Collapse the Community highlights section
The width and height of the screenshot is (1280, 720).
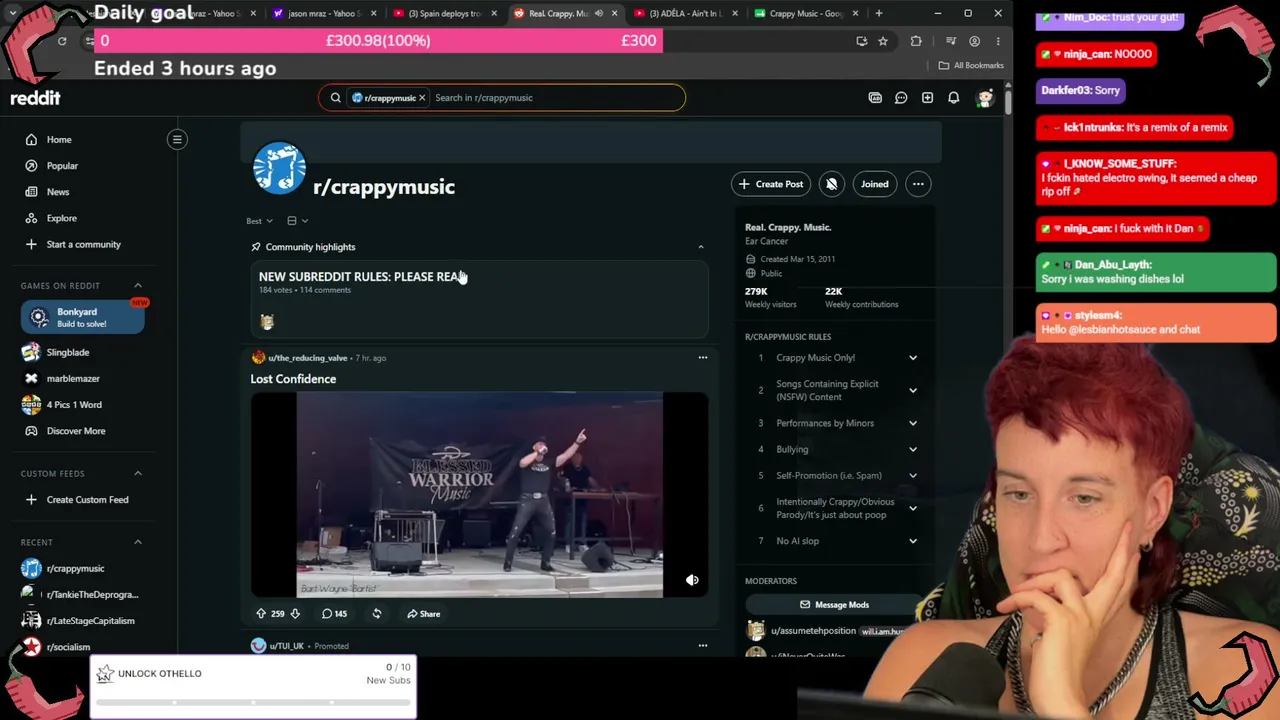click(700, 247)
